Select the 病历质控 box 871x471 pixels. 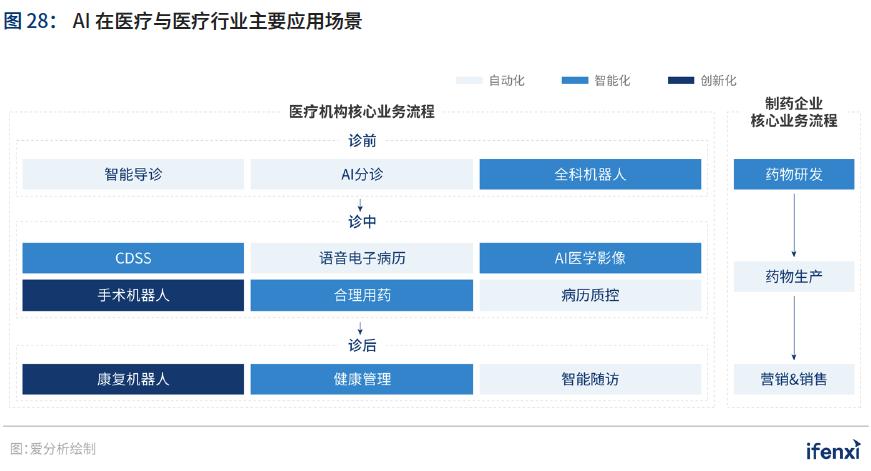pyautogui.click(x=590, y=295)
